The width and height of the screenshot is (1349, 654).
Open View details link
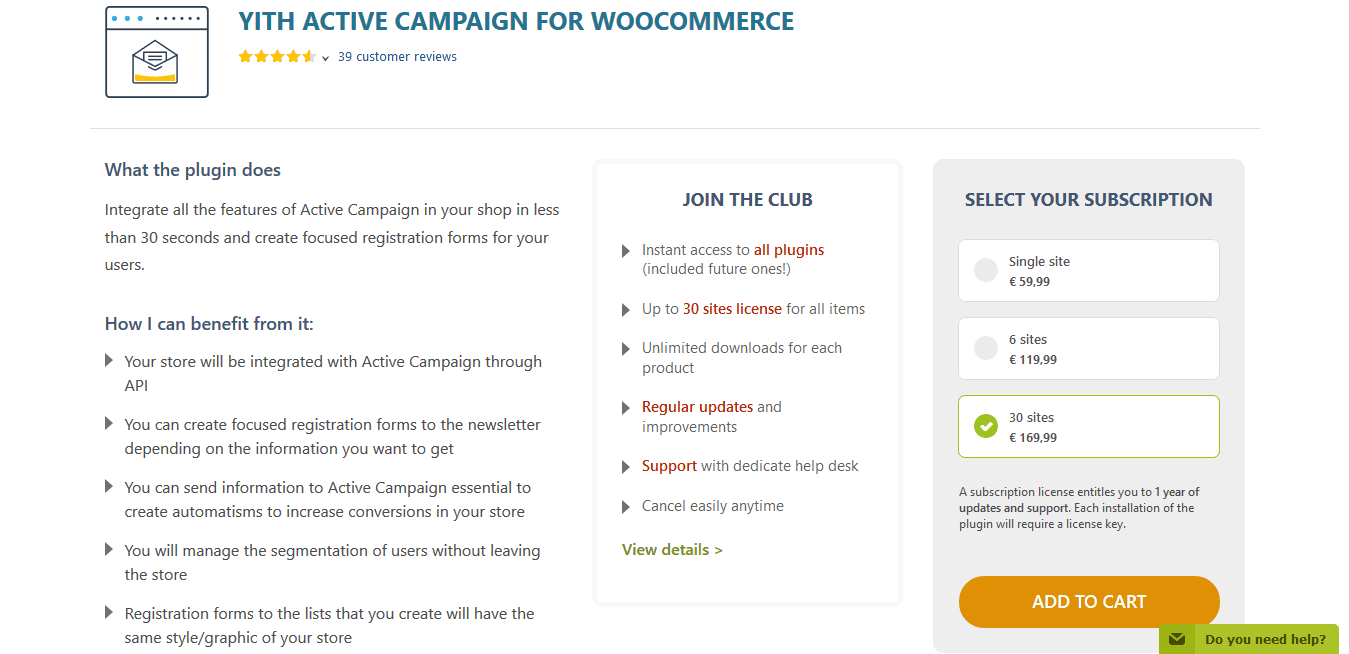pos(672,550)
